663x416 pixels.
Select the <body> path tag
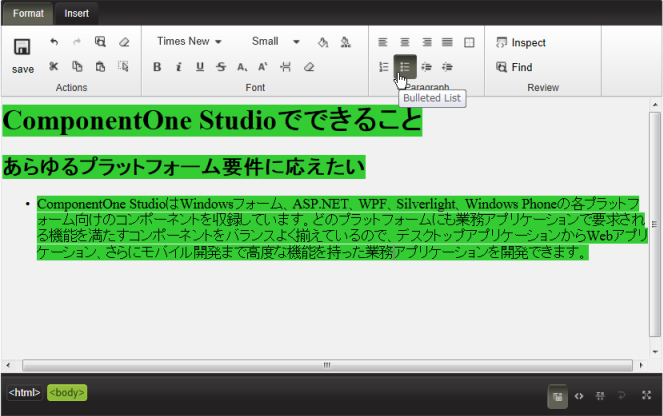[67, 392]
